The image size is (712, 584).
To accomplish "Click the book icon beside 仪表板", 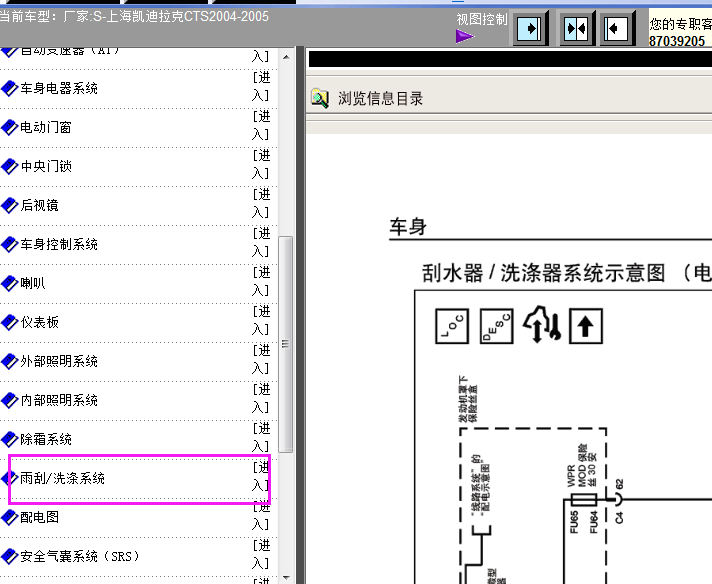I will pyautogui.click(x=10, y=322).
